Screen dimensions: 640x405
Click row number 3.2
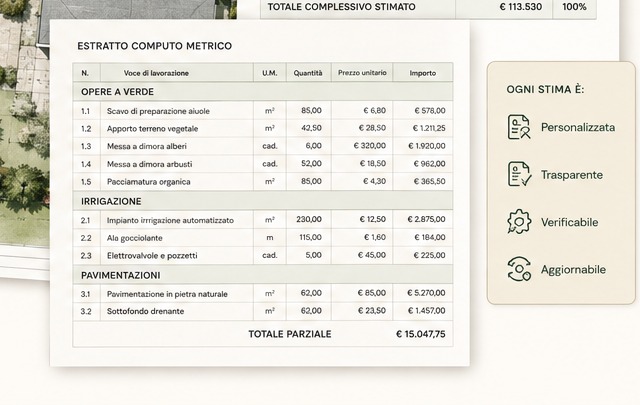86,311
